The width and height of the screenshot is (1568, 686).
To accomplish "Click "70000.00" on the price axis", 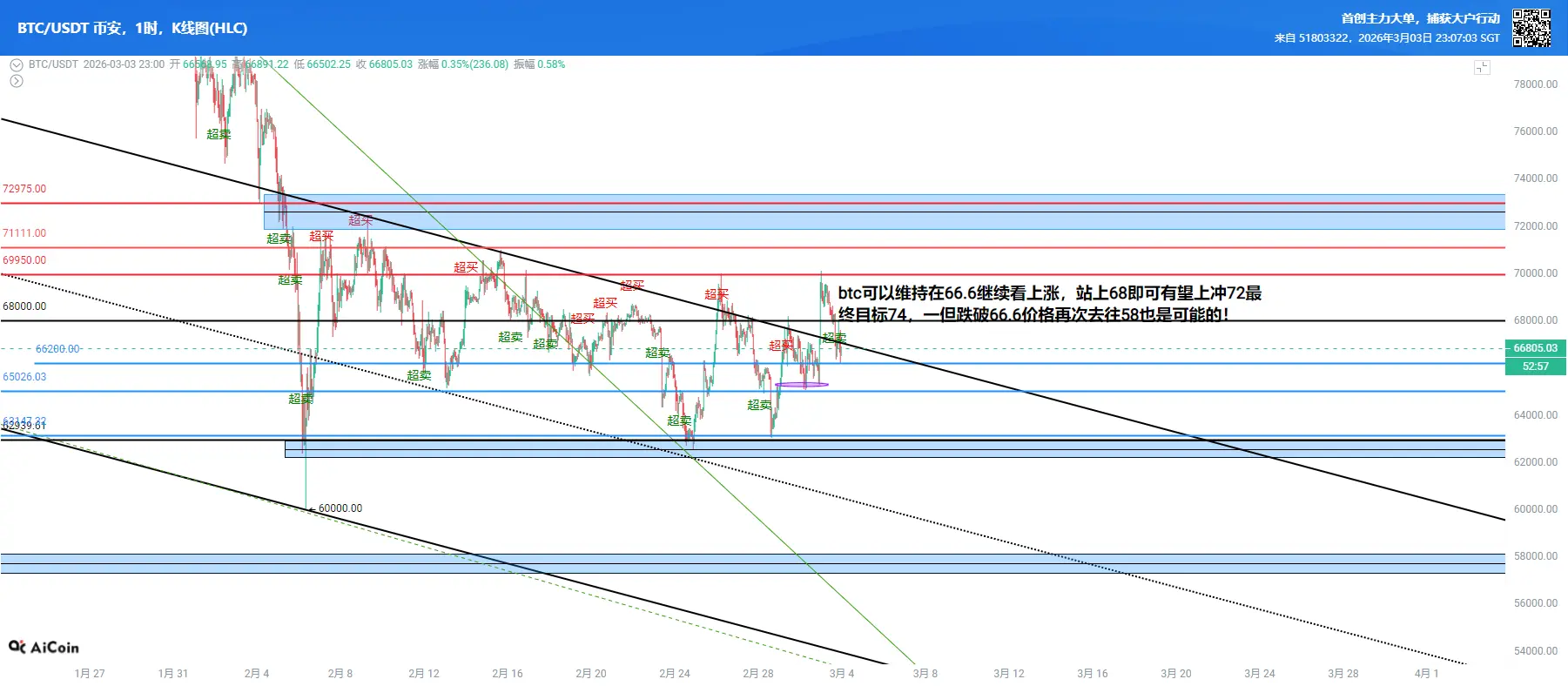I will click(1536, 273).
